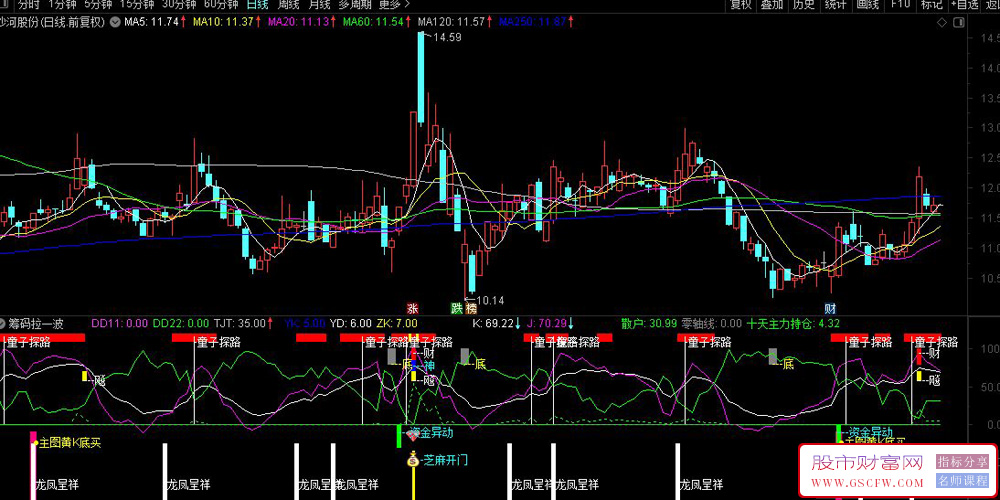The image size is (1000, 500).
Task: Open the 历史 history button
Action: click(x=804, y=4)
